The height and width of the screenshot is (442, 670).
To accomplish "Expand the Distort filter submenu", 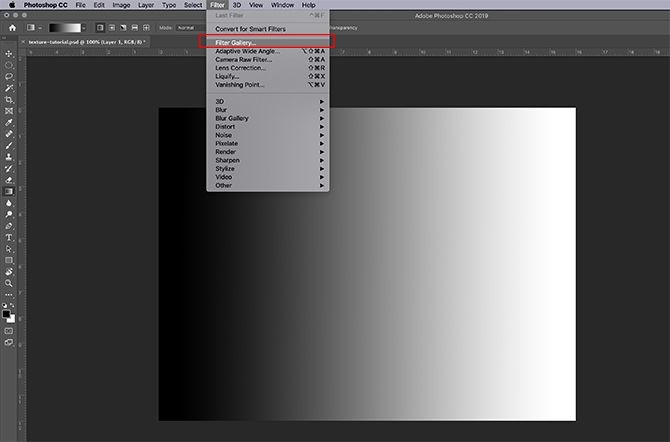I will tap(226, 126).
